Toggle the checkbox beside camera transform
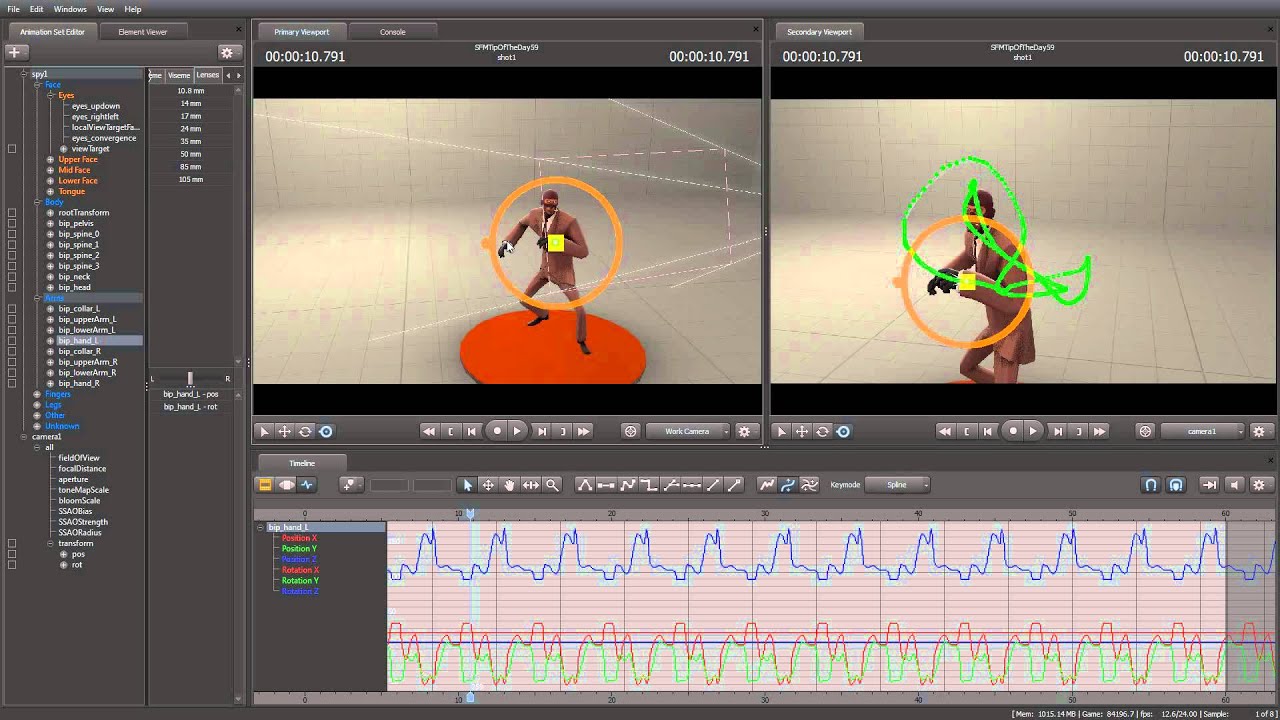Image resolution: width=1280 pixels, height=720 pixels. pyautogui.click(x=12, y=543)
